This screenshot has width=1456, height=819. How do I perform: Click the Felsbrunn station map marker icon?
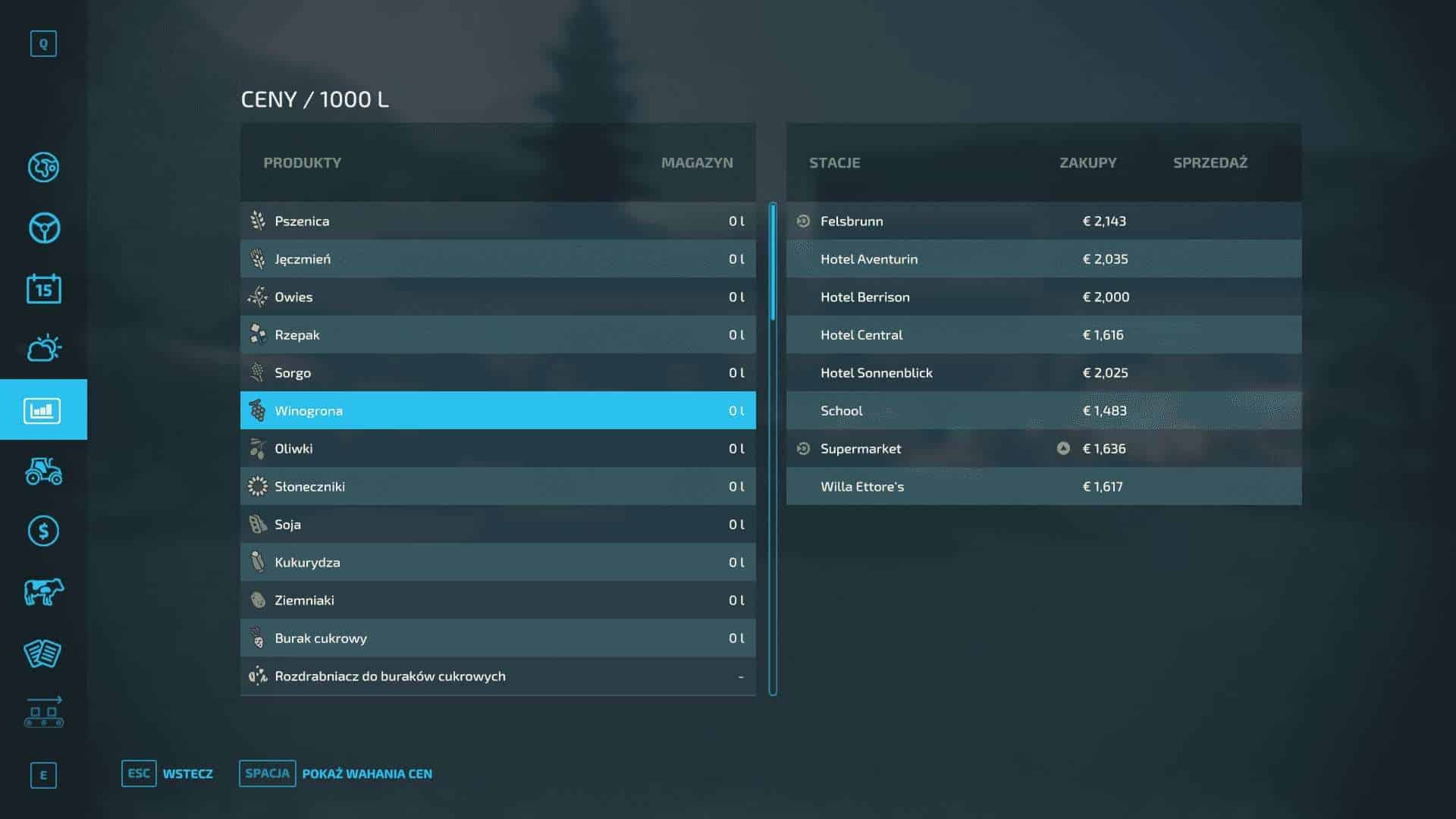[803, 221]
